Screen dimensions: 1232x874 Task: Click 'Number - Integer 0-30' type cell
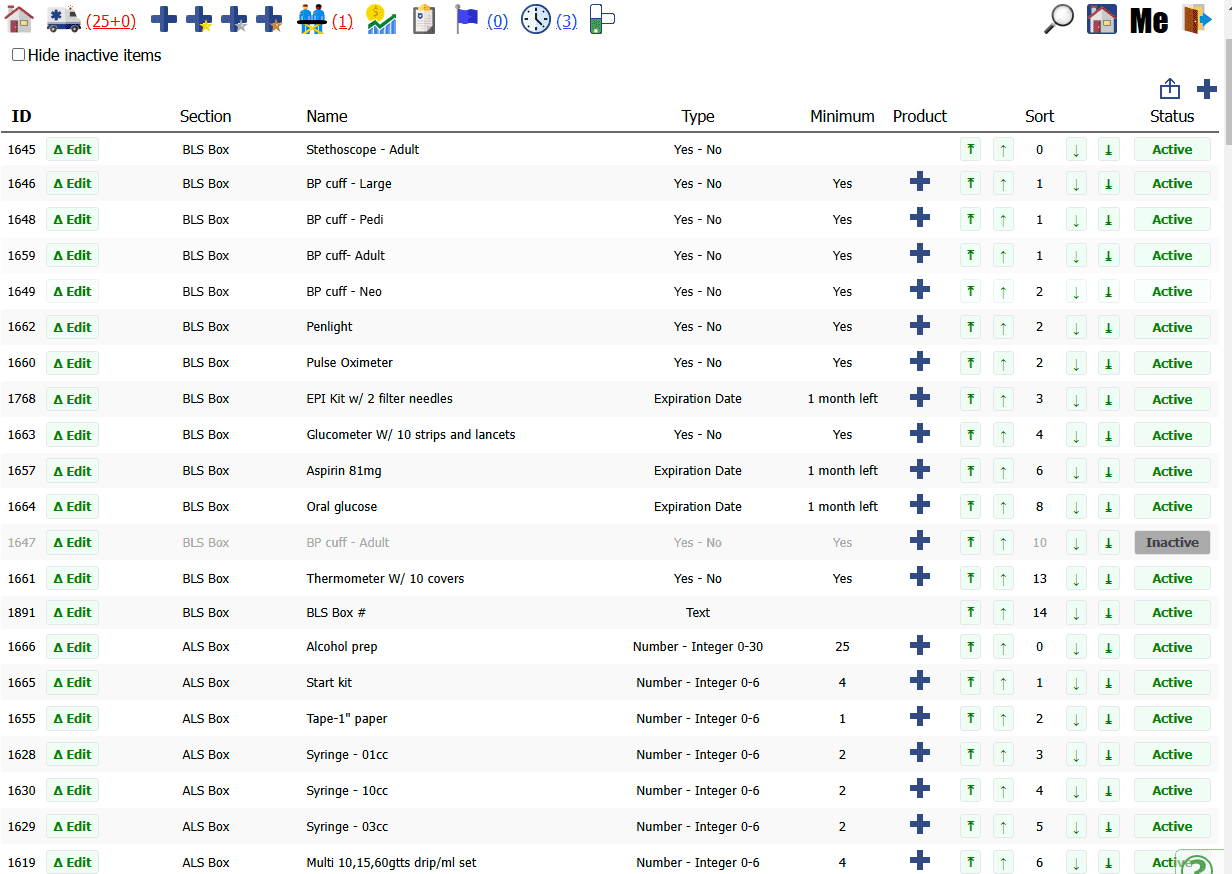click(x=698, y=647)
